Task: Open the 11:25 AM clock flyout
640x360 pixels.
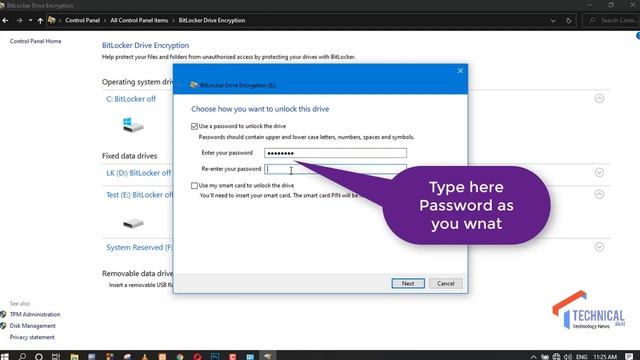Action: [605, 357]
